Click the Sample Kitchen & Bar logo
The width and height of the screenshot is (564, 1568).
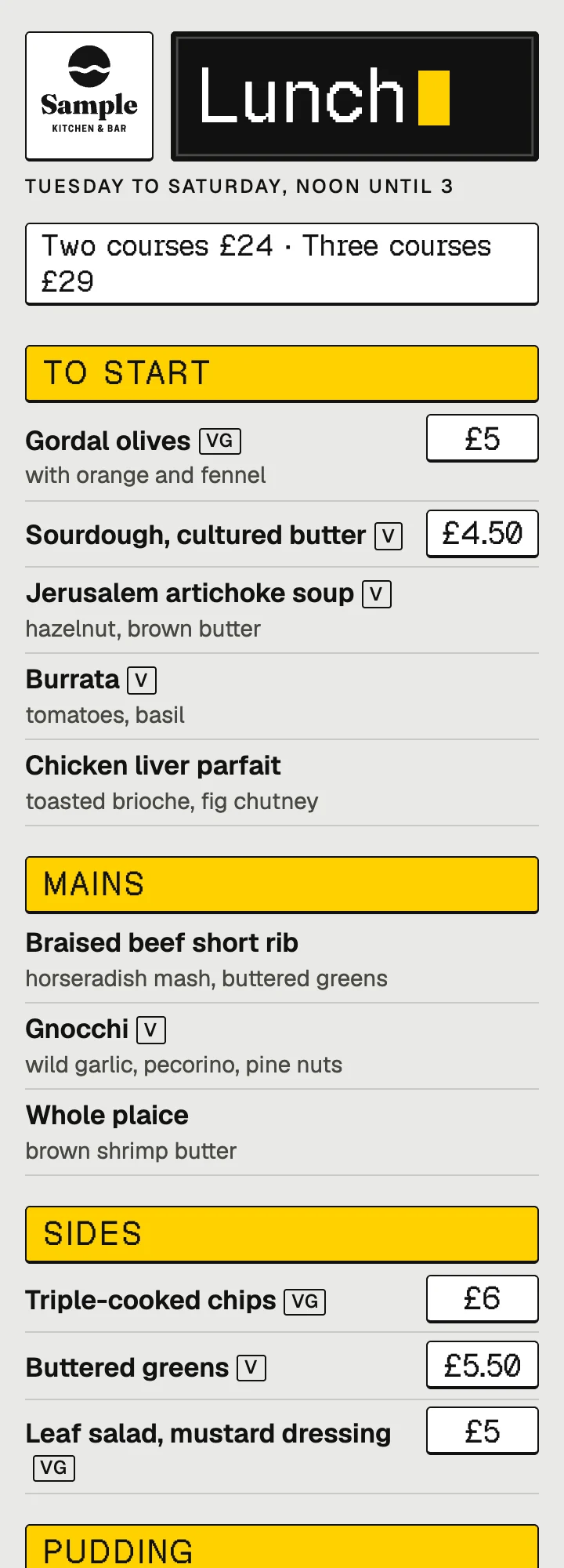[x=89, y=96]
